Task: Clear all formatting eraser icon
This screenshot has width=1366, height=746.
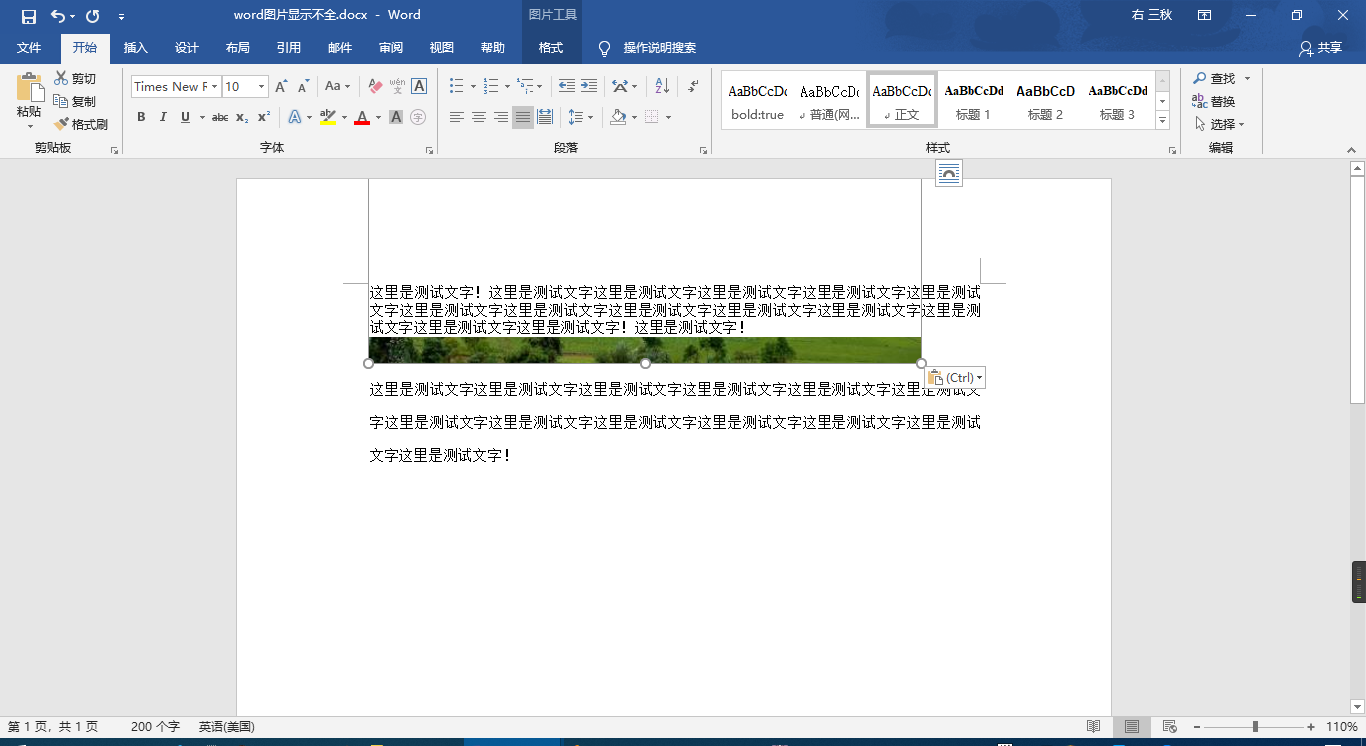Action: tap(376, 86)
